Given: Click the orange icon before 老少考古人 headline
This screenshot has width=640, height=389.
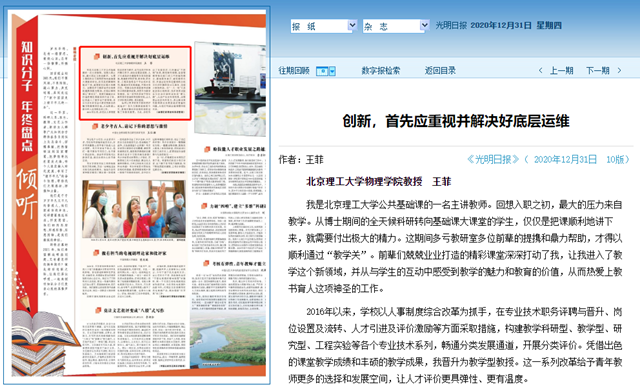Looking at the screenshot, I should [x=95, y=126].
